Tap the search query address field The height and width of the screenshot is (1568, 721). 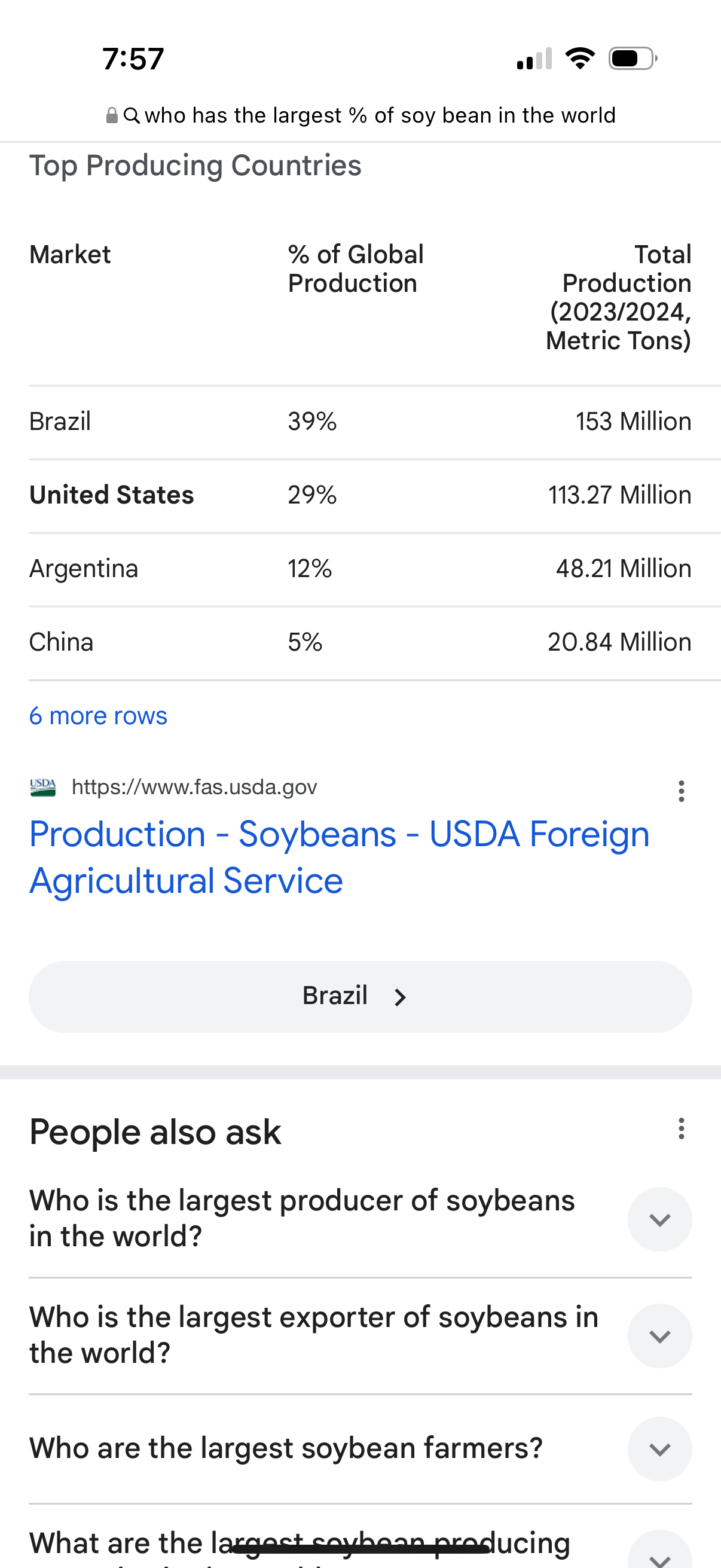(380, 115)
